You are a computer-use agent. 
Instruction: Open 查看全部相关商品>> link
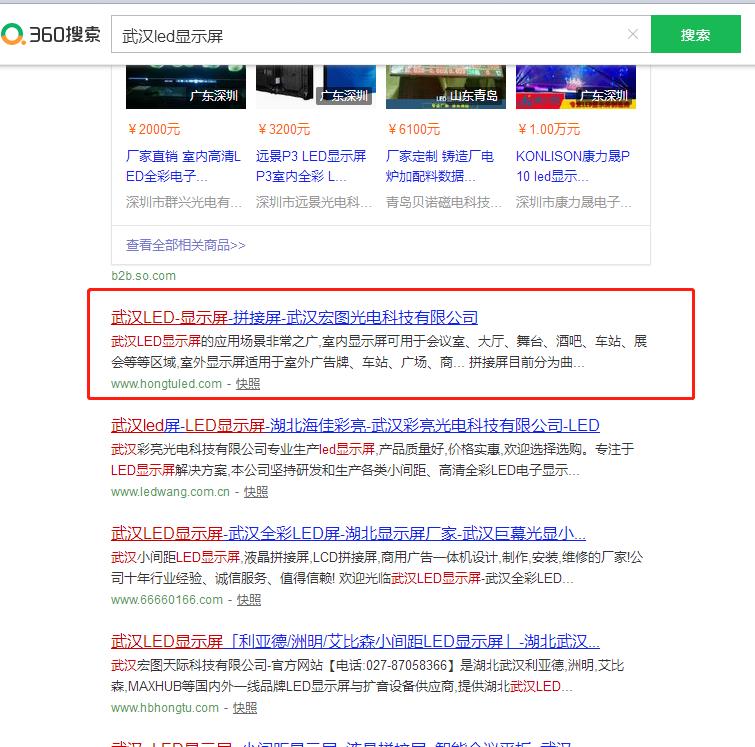pyautogui.click(x=185, y=245)
